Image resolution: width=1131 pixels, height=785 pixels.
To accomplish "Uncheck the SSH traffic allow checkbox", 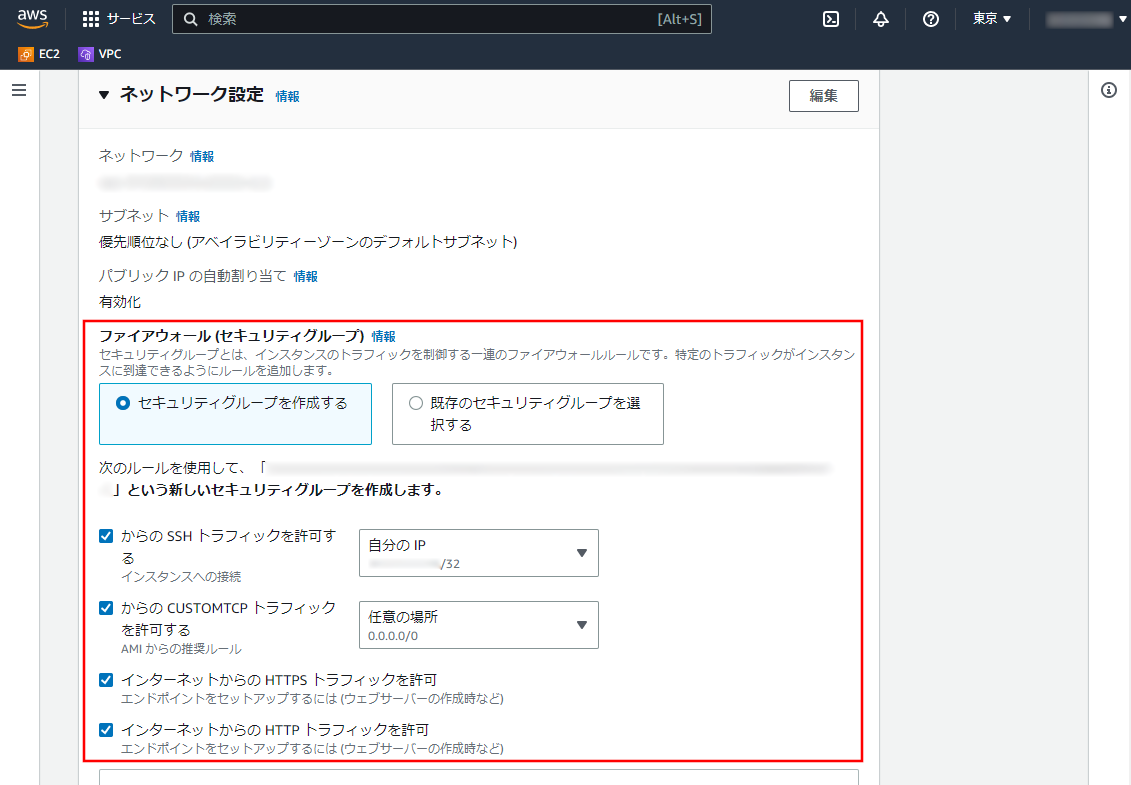I will point(106,537).
